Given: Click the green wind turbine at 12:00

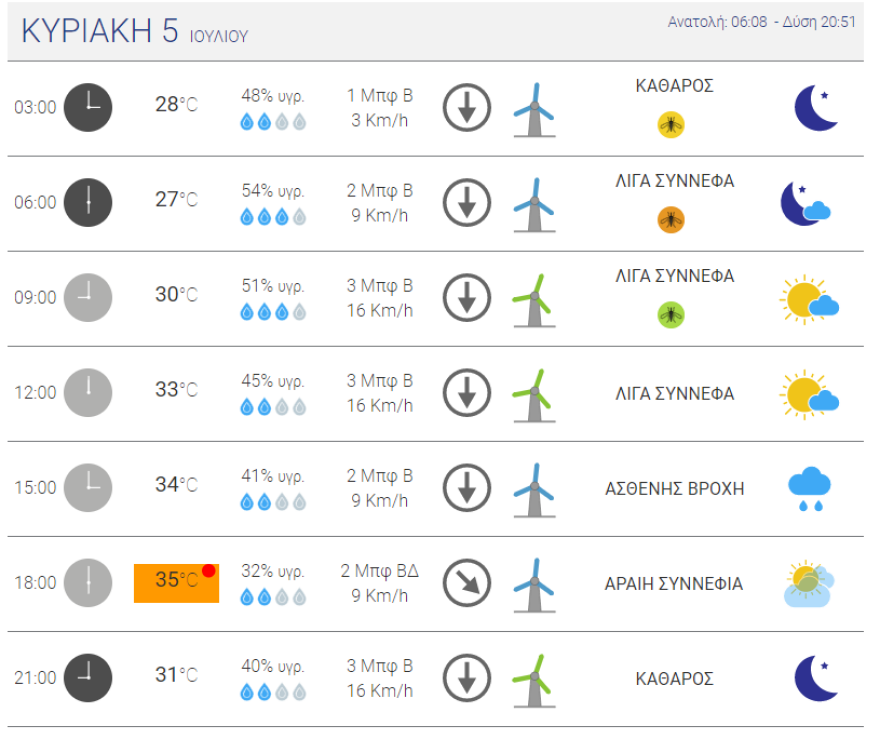Looking at the screenshot, I should tap(534, 394).
